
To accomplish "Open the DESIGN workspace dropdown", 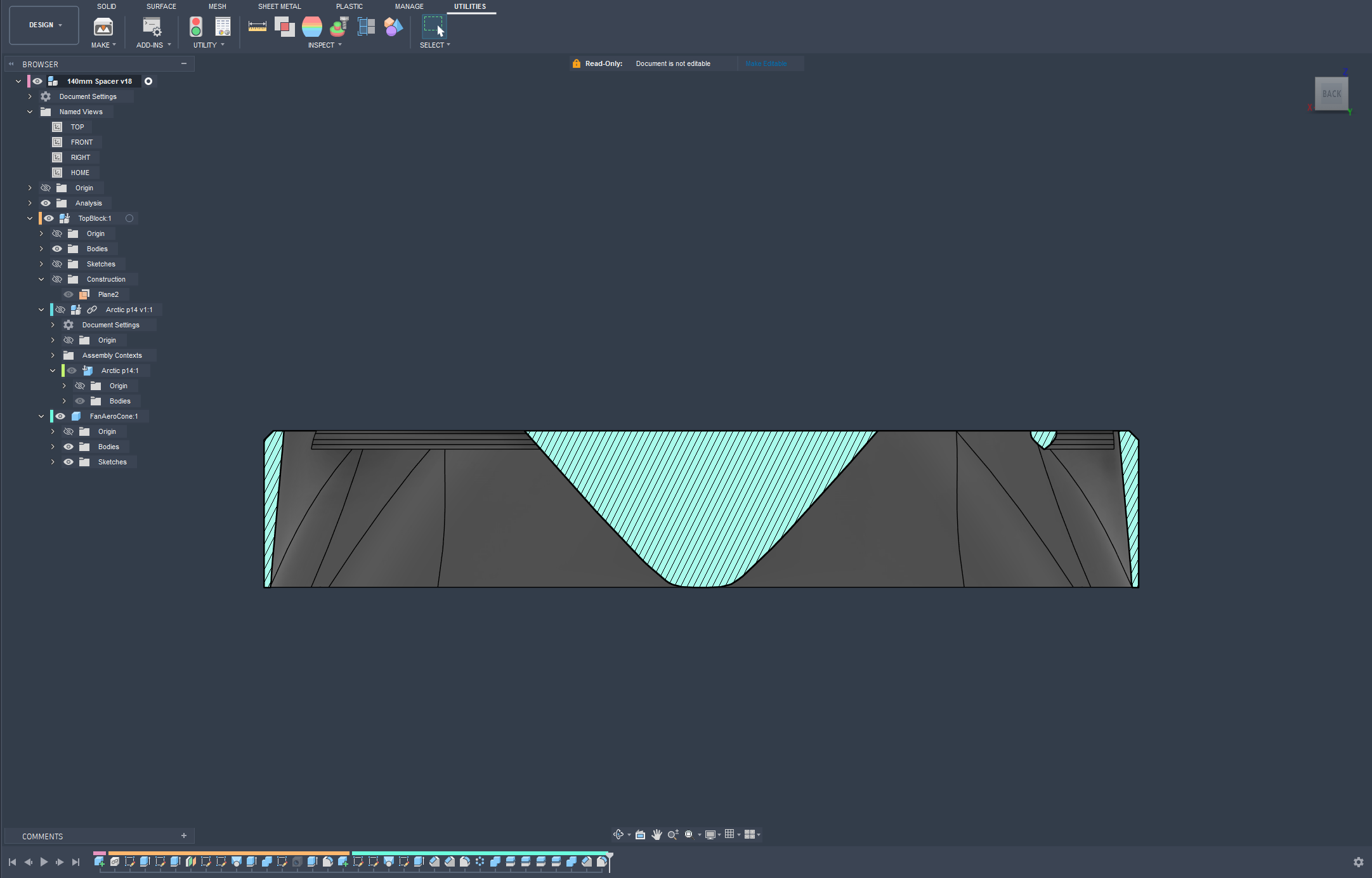I will point(44,25).
